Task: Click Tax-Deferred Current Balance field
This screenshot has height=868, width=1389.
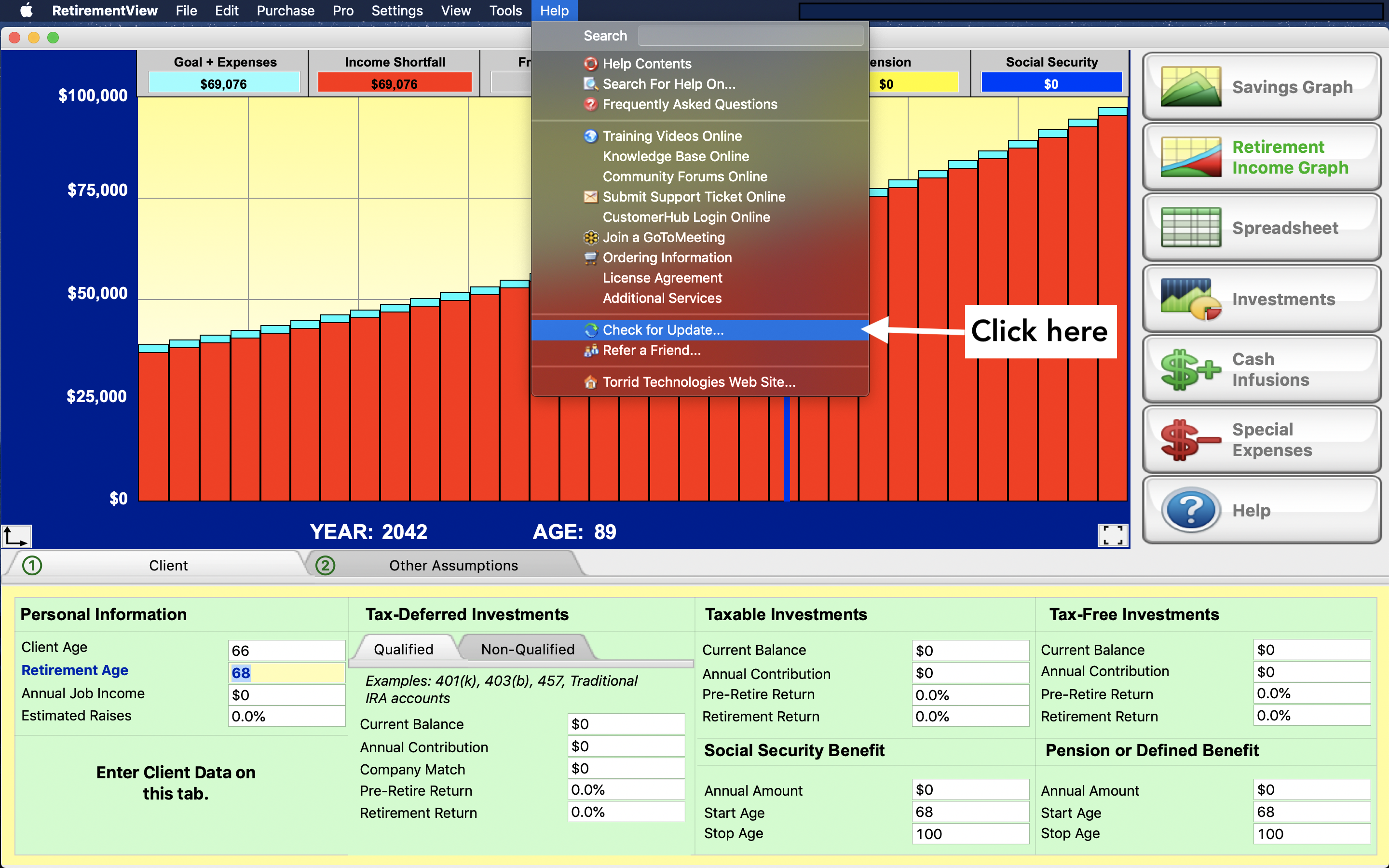Action: point(626,724)
